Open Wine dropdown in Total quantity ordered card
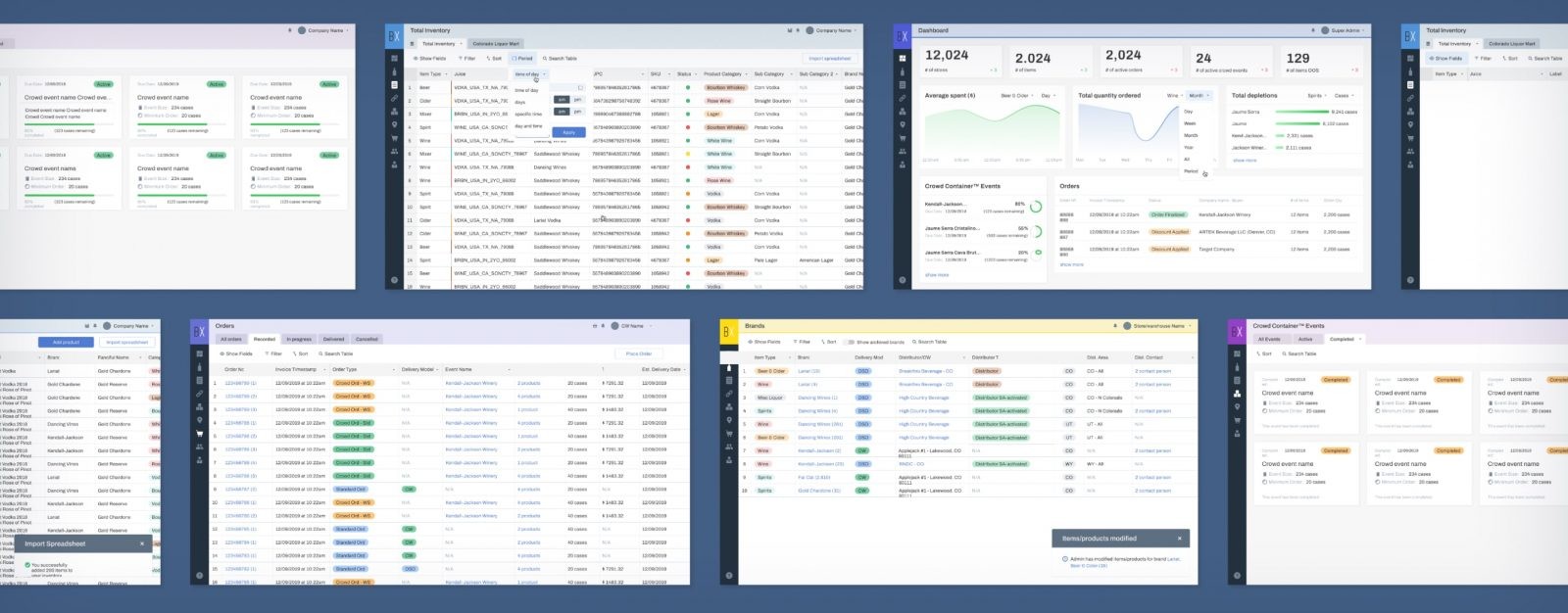The width and height of the screenshot is (1568, 613). pos(1175,95)
